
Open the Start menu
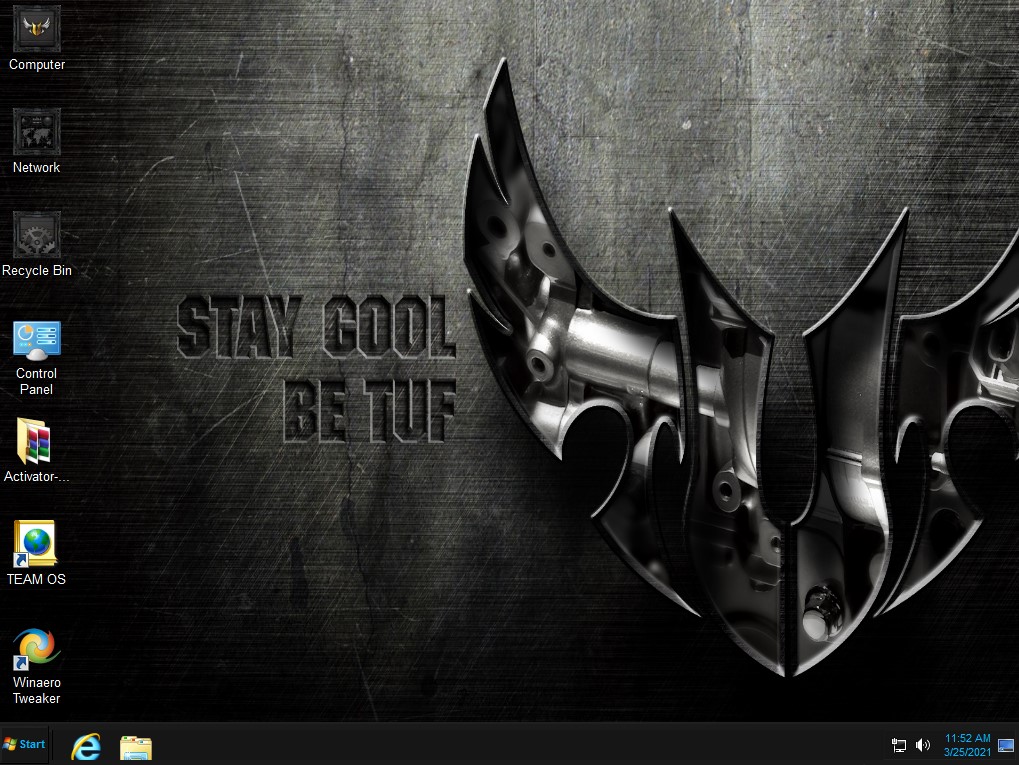tap(25, 744)
